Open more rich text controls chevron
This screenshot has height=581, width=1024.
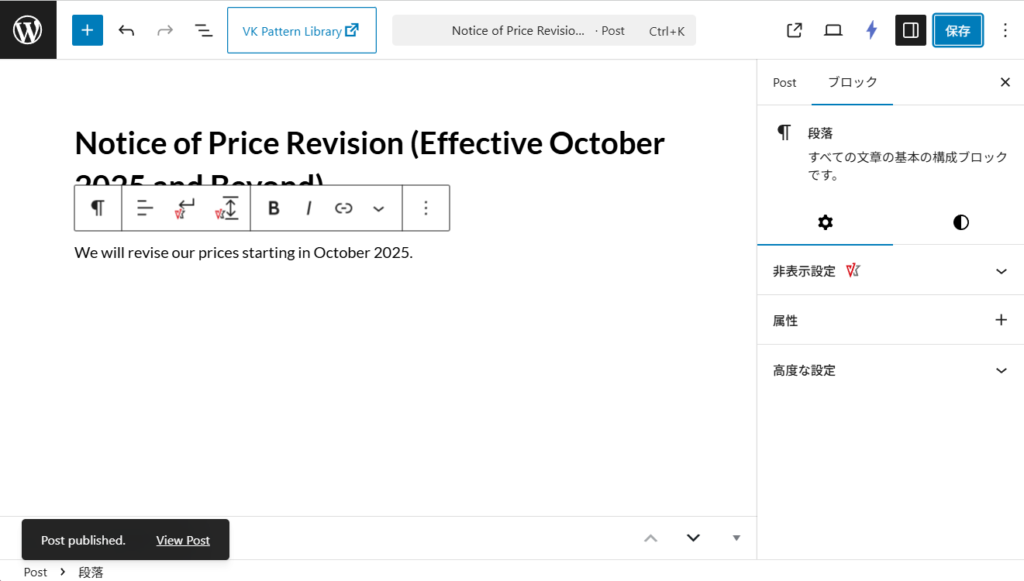[x=378, y=208]
